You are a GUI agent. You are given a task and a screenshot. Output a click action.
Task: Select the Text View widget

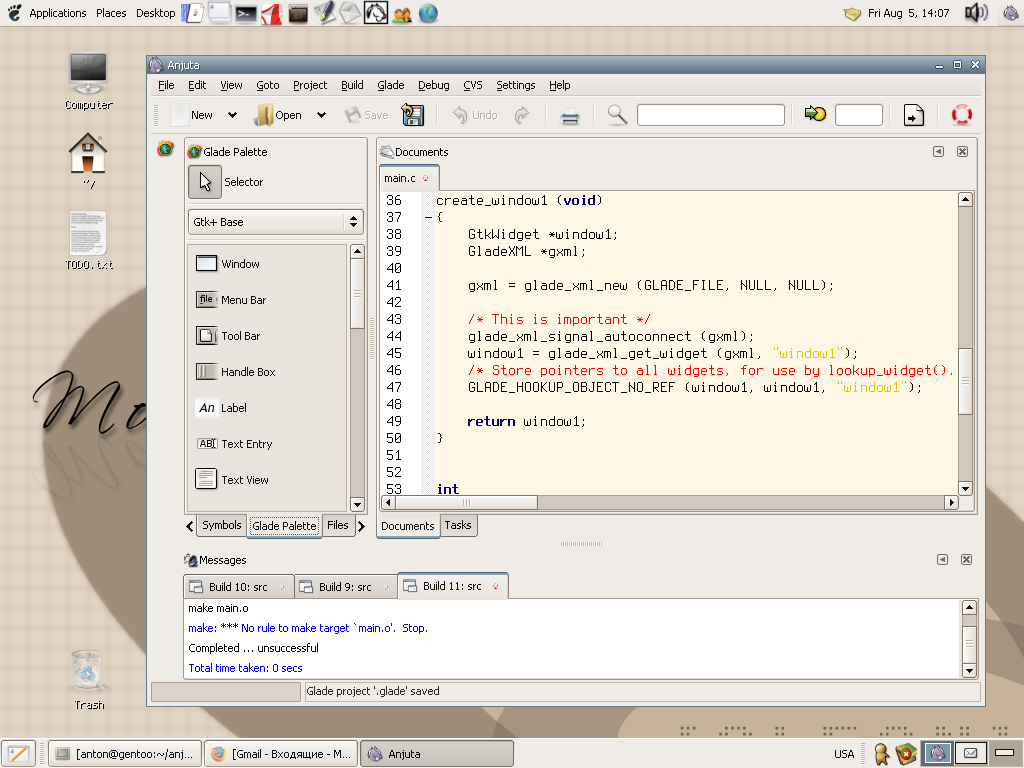(x=232, y=479)
